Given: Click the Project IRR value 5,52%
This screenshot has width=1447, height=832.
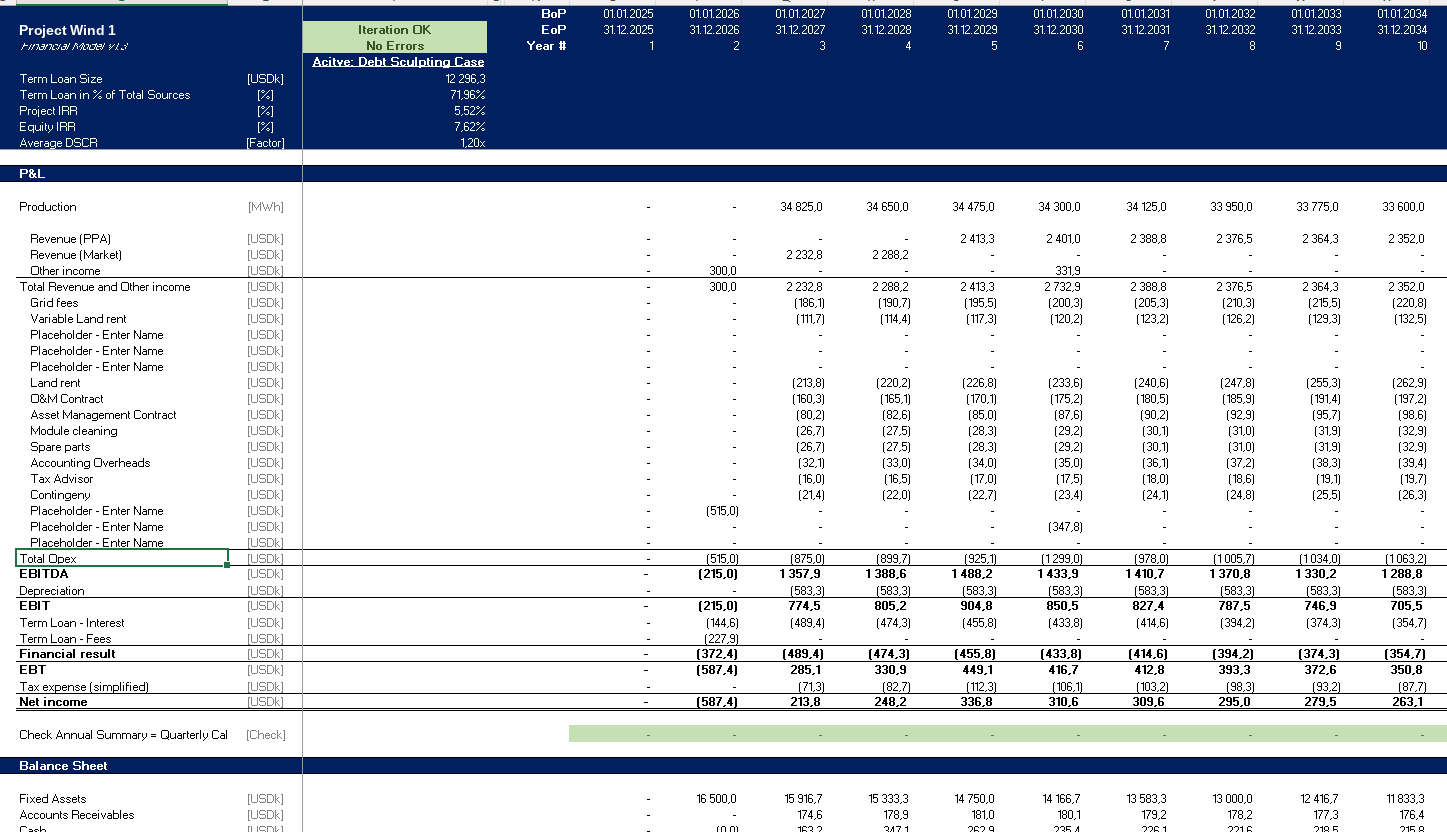Looking at the screenshot, I should click(469, 111).
